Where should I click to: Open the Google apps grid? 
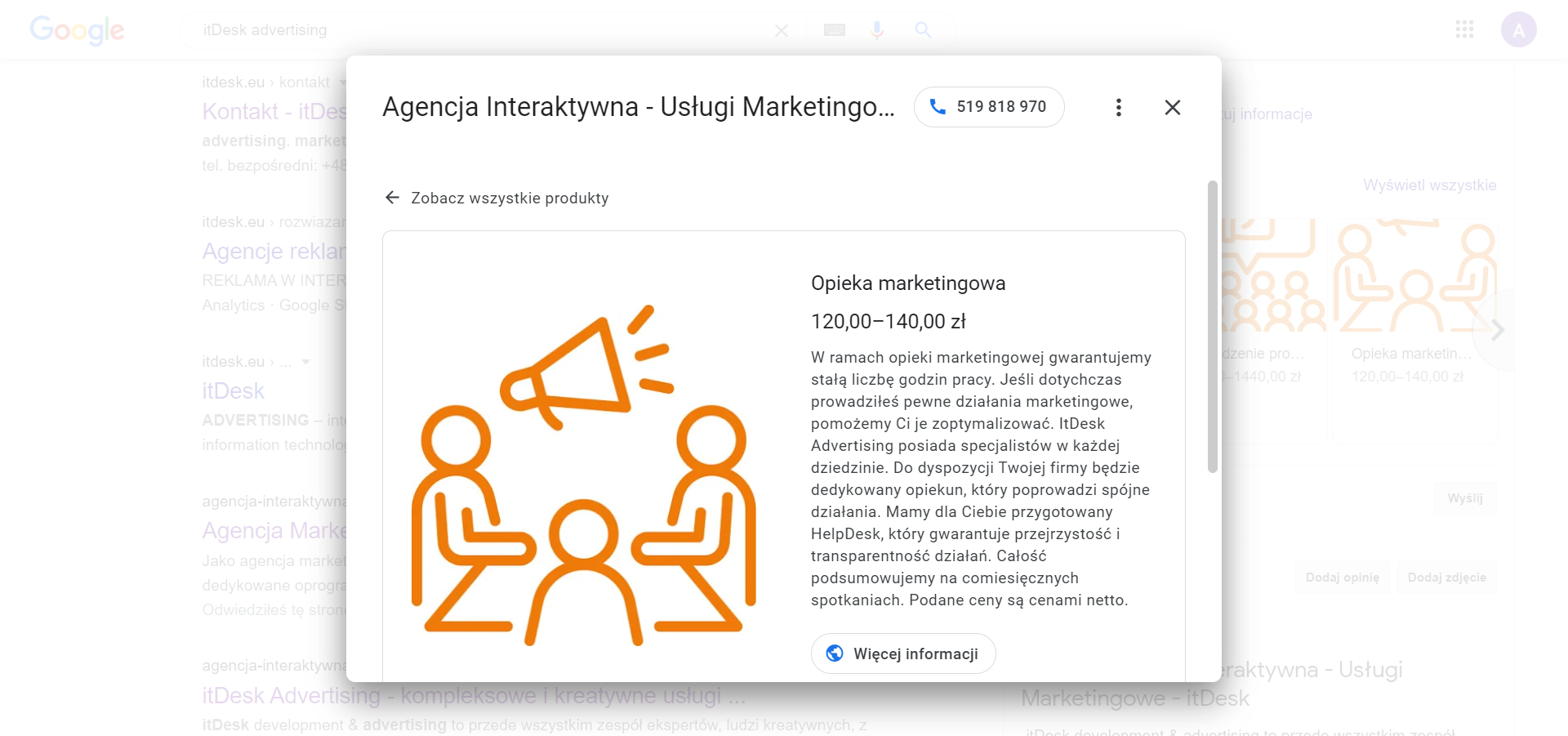click(1464, 30)
